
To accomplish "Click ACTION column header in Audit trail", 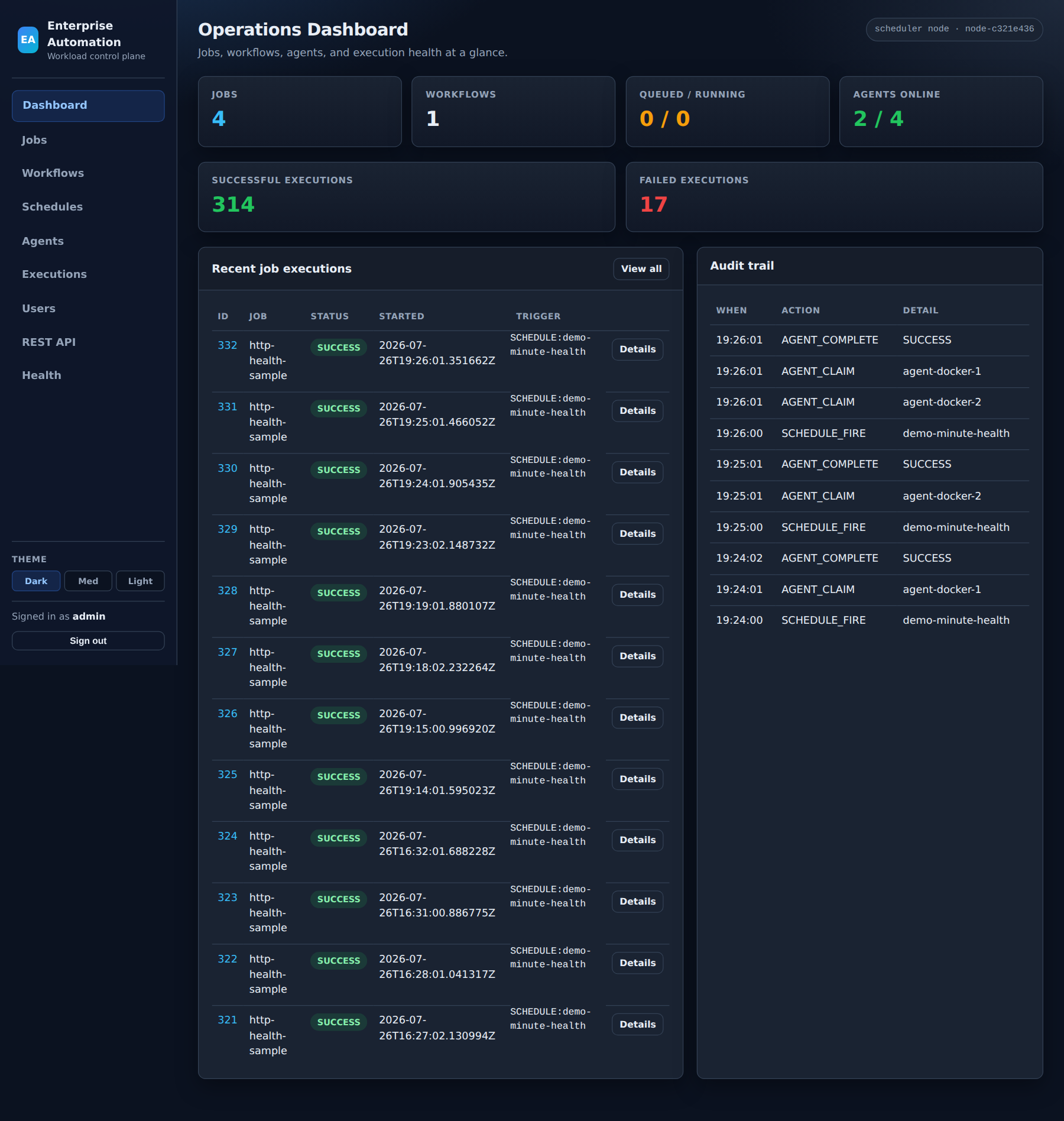I will 800,310.
